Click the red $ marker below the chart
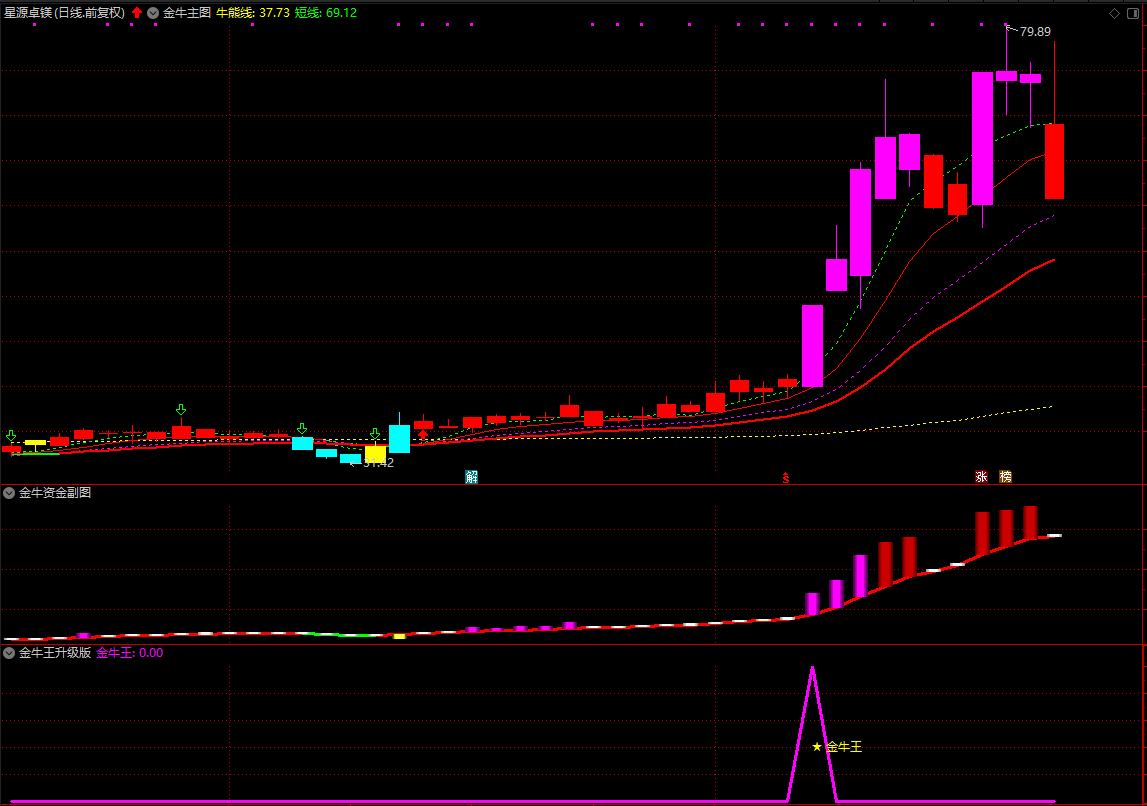The height and width of the screenshot is (806, 1147). pyautogui.click(x=786, y=478)
